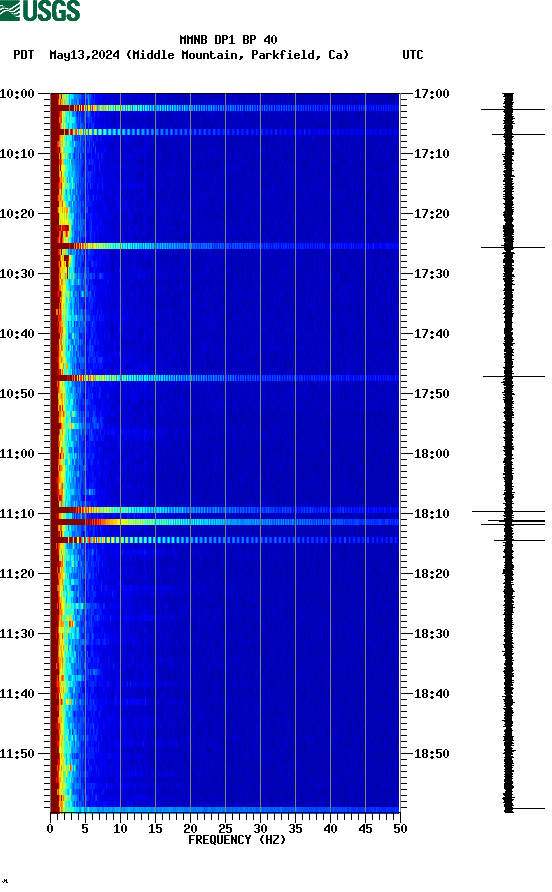Screen dimensions: 552x892
Task: Click the spectrogram event band near 10:47
Action: coord(225,378)
